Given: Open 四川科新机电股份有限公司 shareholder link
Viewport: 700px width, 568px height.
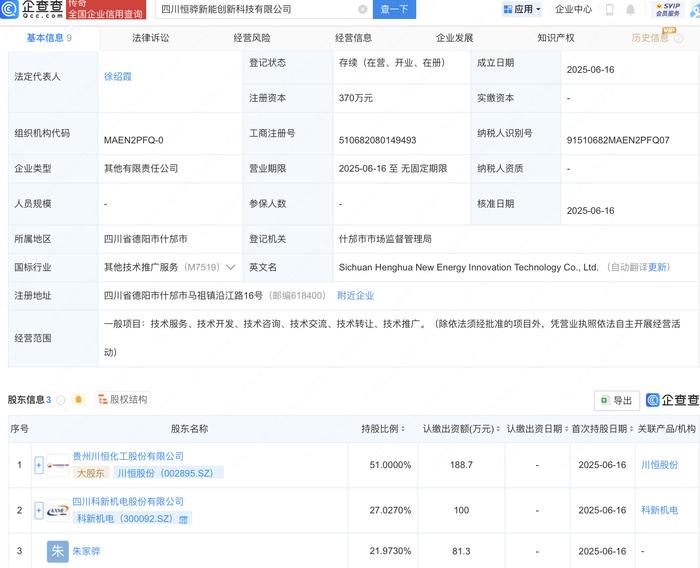Looking at the screenshot, I should coord(128,501).
